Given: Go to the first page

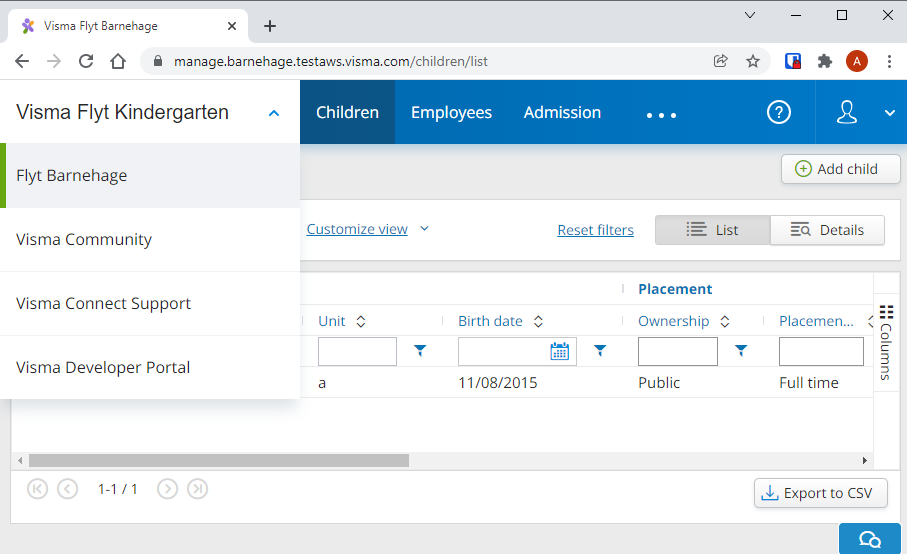Looking at the screenshot, I should [37, 489].
